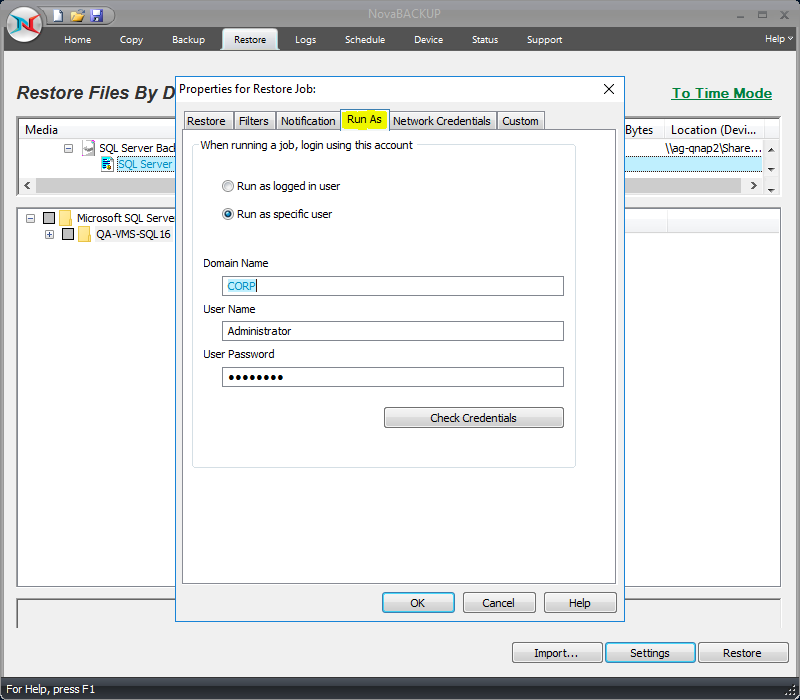Confirm dialog with OK button

[418, 603]
